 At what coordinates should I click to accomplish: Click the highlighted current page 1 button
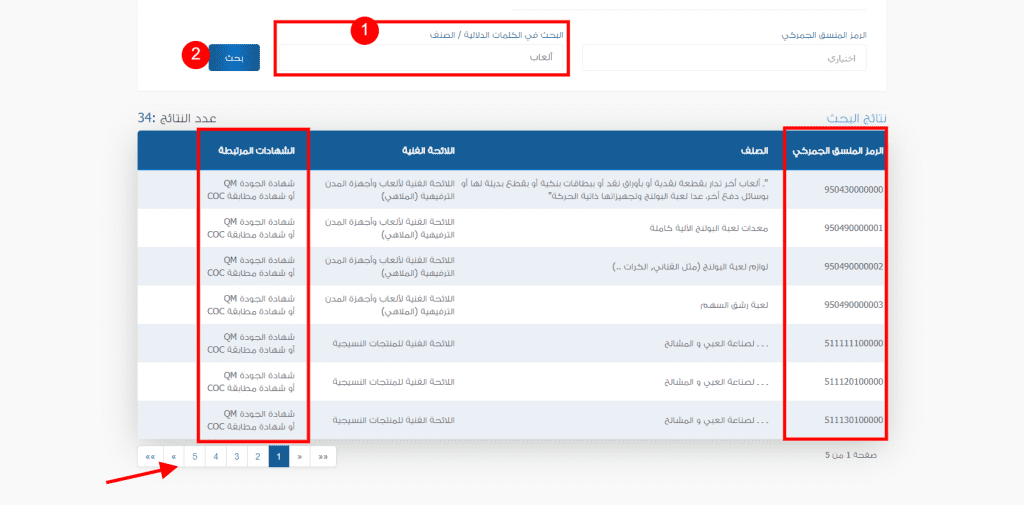(279, 457)
